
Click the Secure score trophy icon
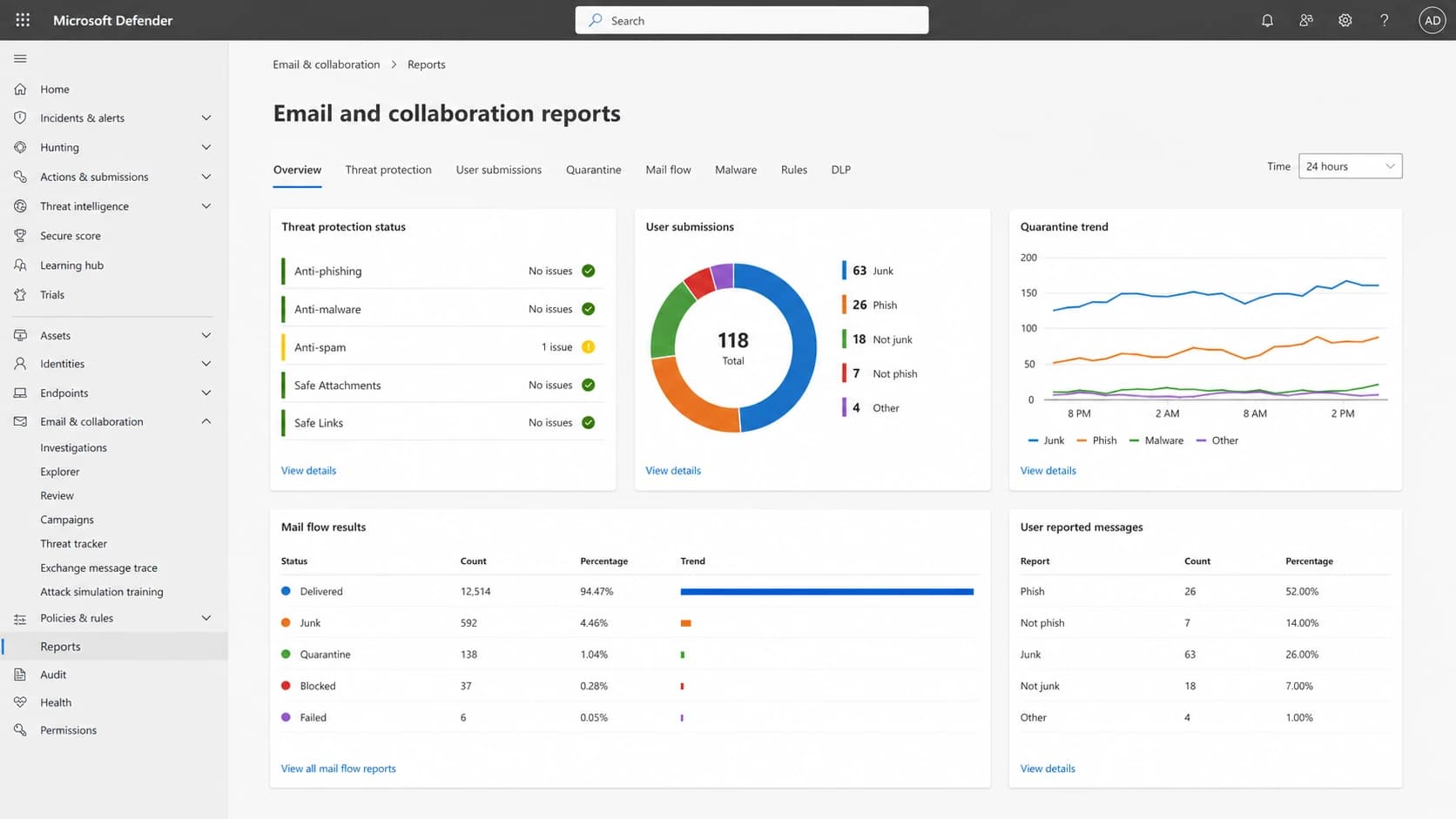pos(20,235)
